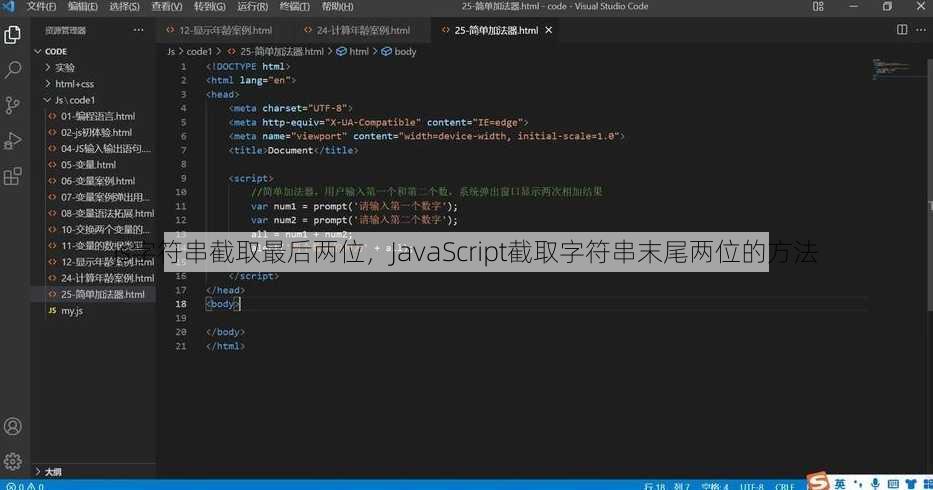Viewport: 933px width, 490px height.
Task: Click the code1 breadcrumb segment
Action: click(x=199, y=52)
